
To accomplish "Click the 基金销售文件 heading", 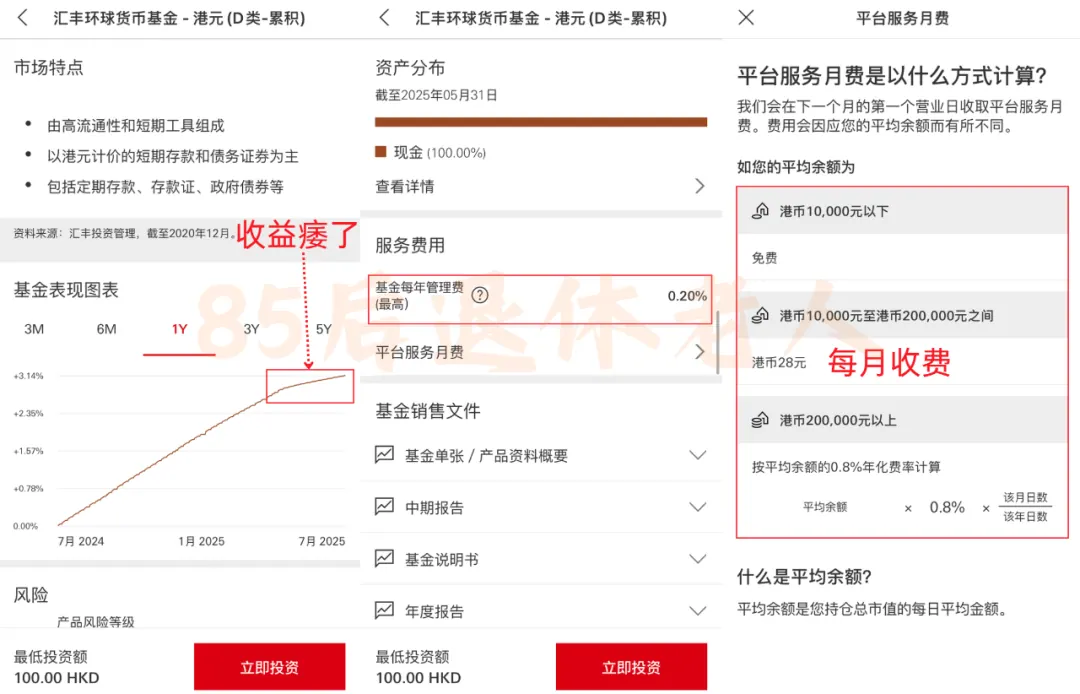I will pos(428,411).
